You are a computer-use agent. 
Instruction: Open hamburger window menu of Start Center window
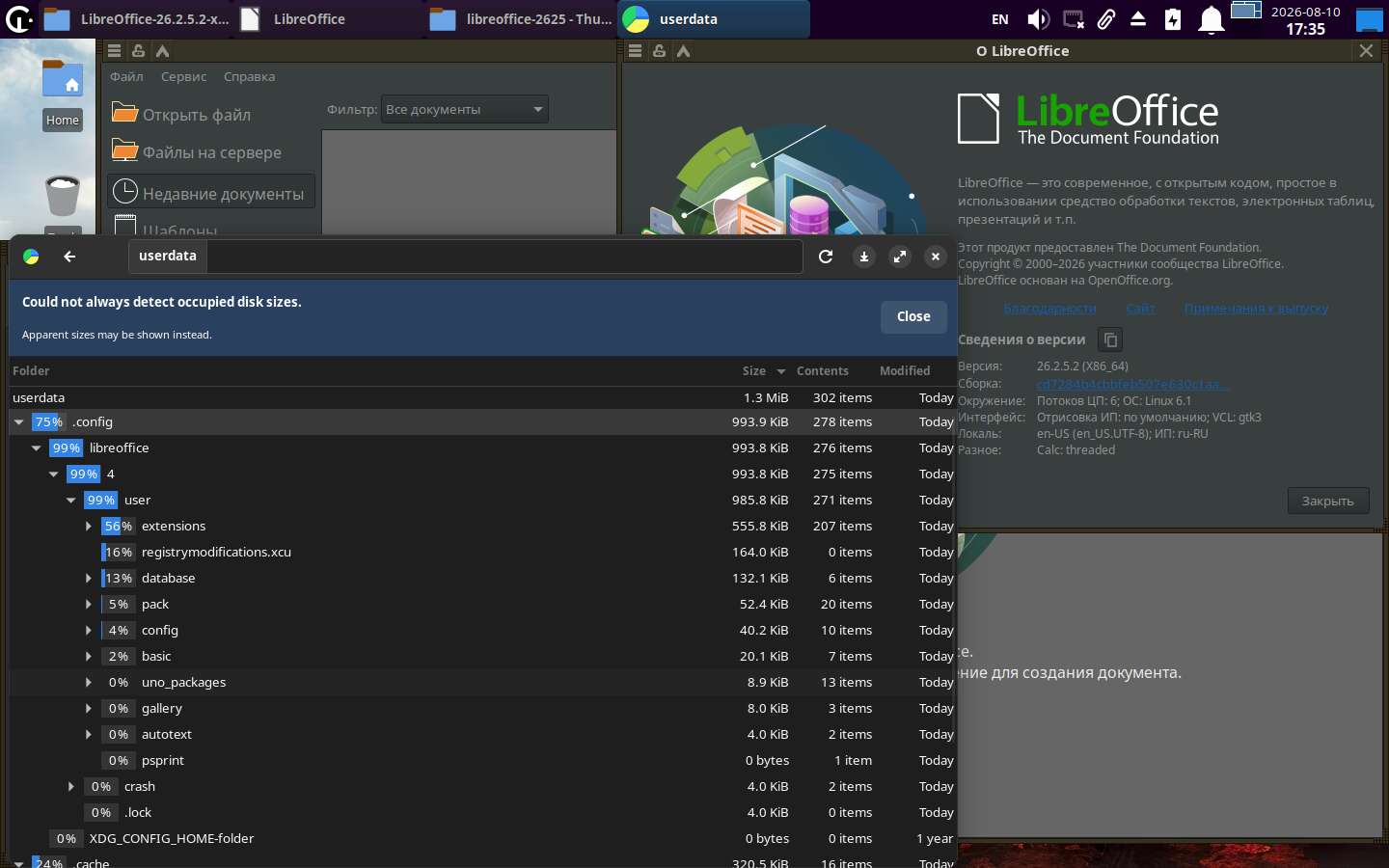click(x=115, y=51)
